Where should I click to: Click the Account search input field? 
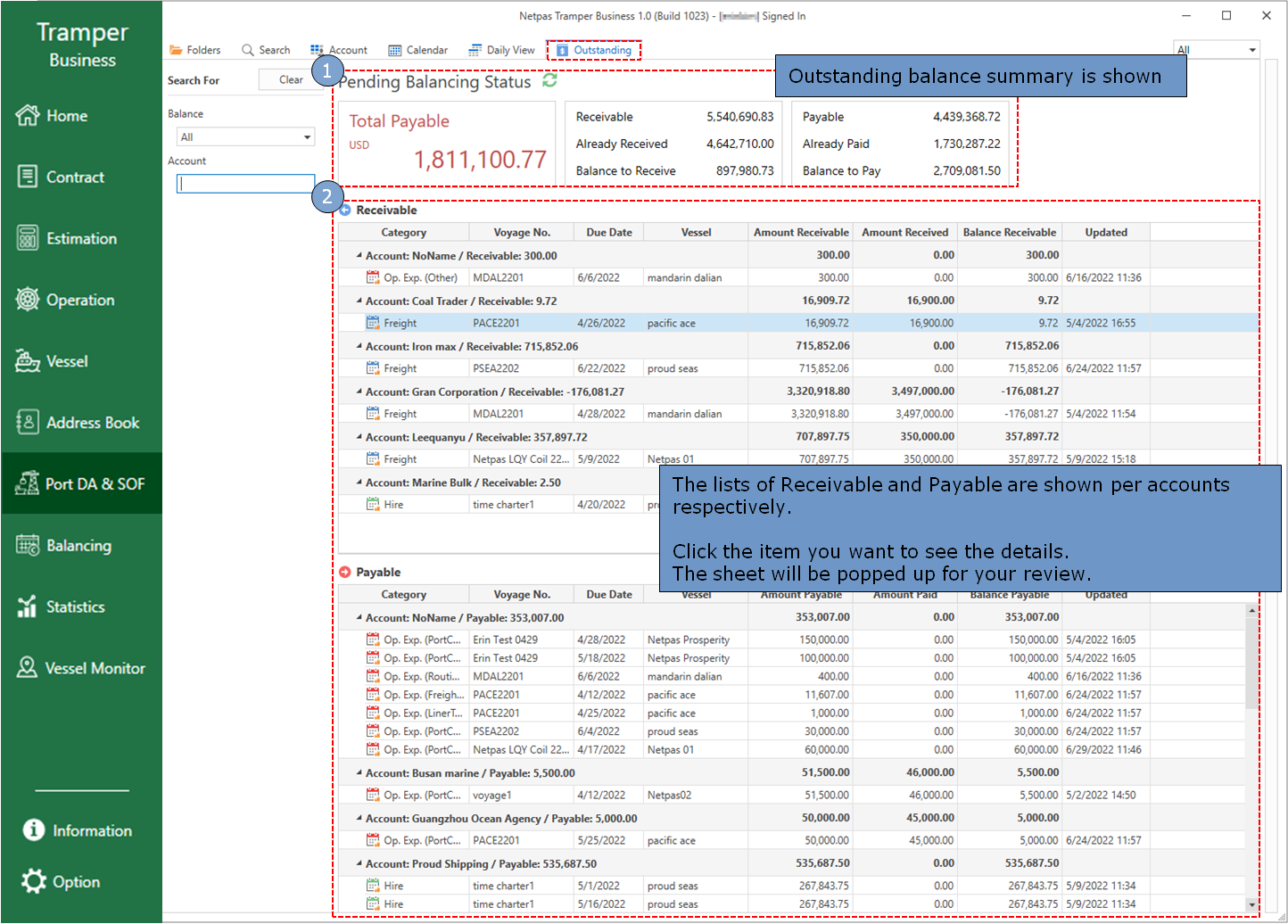(x=245, y=184)
